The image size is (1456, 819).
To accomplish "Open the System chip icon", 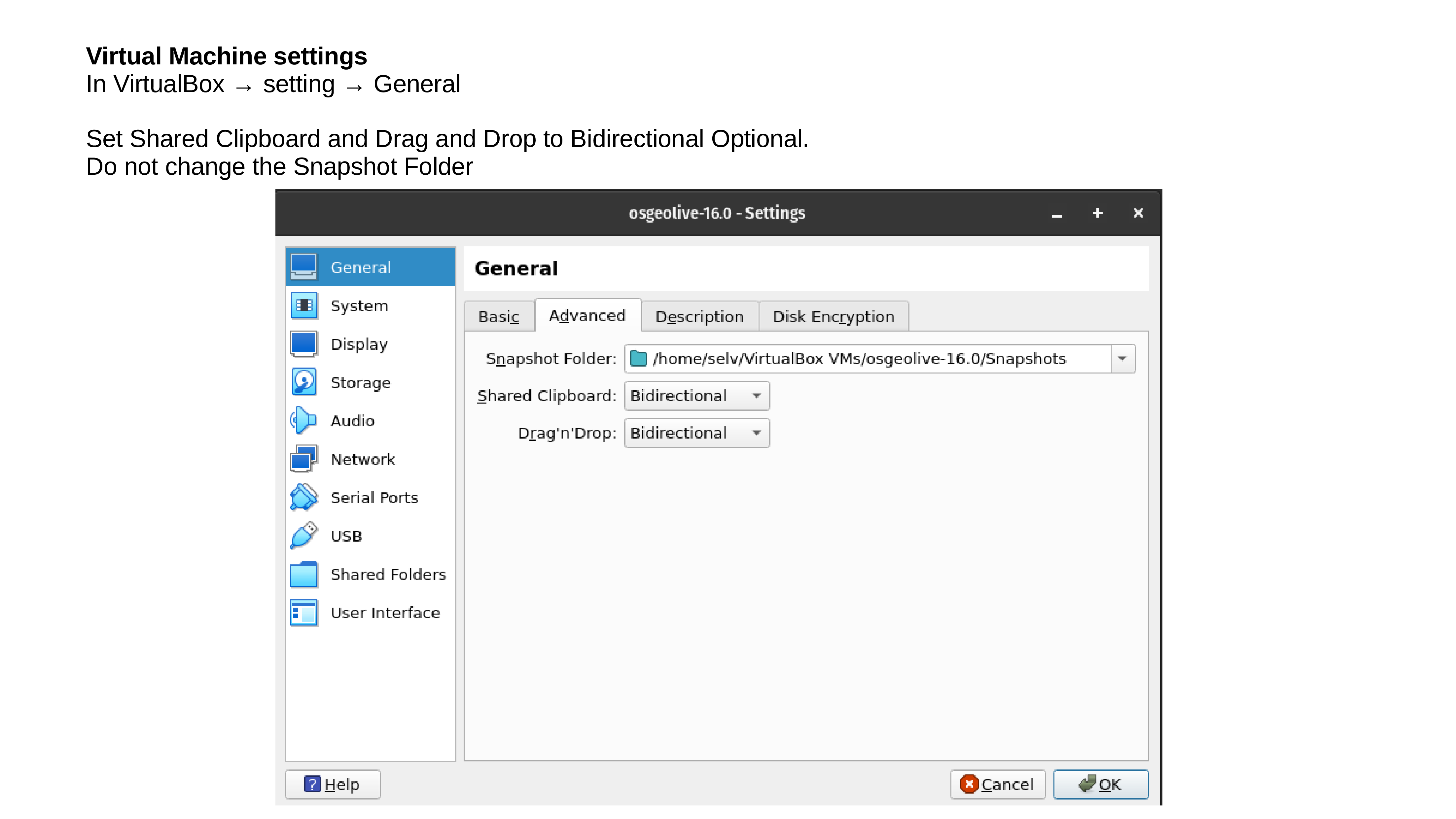I will click(303, 306).
